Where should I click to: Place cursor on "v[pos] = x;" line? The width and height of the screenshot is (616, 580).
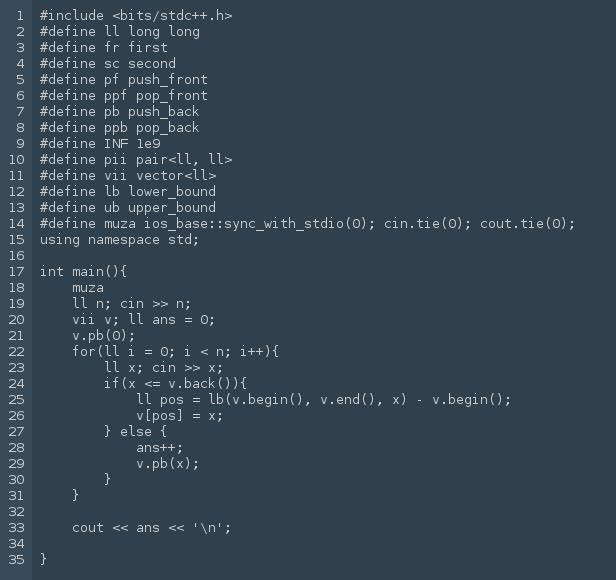[180, 415]
